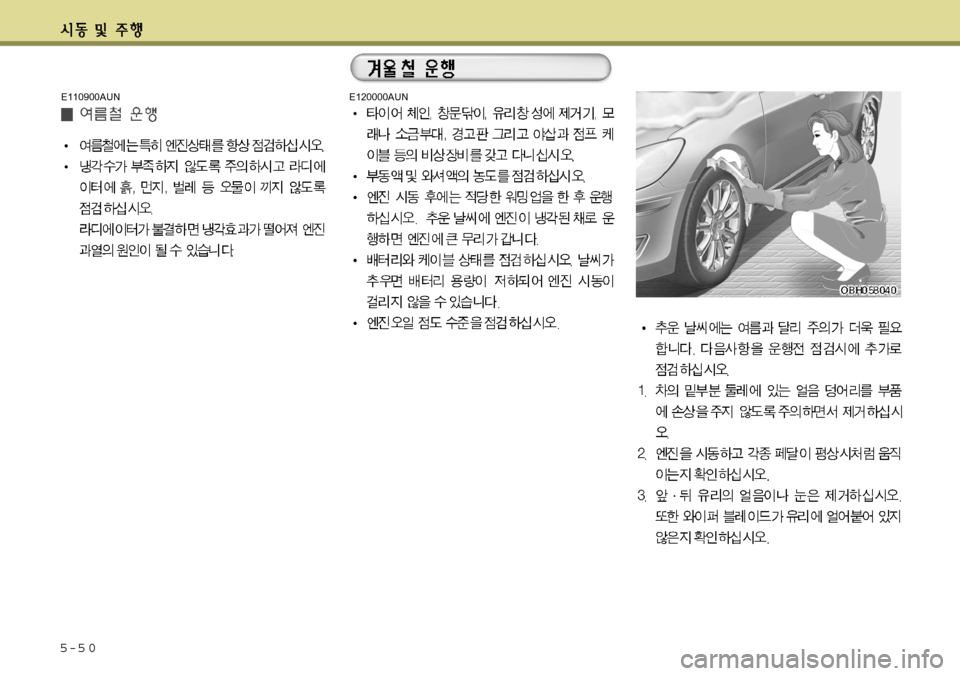Select the line '이는지 확인하십시오'
The height and width of the screenshot is (676, 960).
[712, 475]
